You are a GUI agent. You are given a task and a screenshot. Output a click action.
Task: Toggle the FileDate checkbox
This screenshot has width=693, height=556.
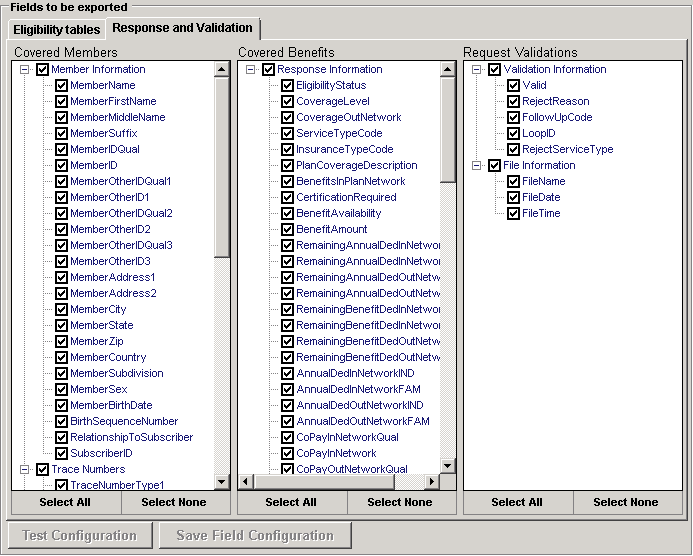click(x=513, y=198)
